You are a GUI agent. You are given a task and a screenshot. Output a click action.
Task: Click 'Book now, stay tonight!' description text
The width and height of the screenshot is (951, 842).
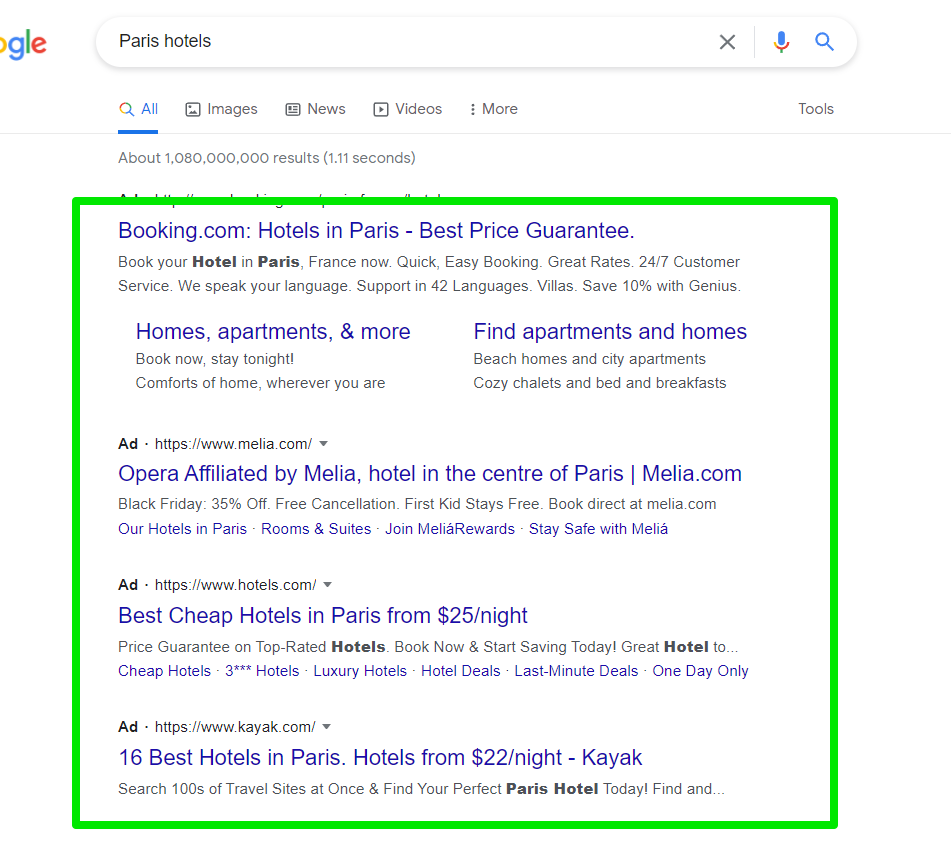click(x=215, y=359)
